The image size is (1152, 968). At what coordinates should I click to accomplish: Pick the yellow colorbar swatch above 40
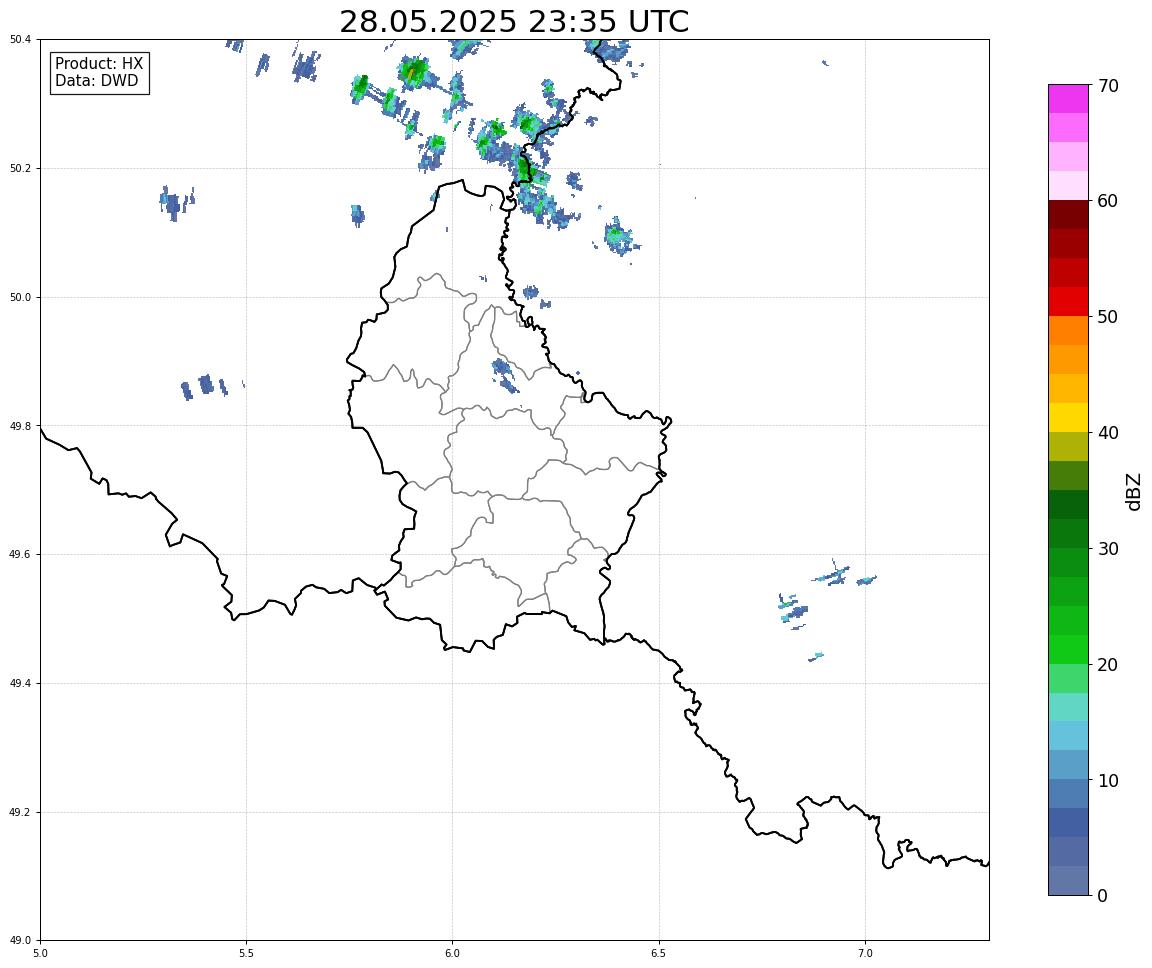(1068, 417)
